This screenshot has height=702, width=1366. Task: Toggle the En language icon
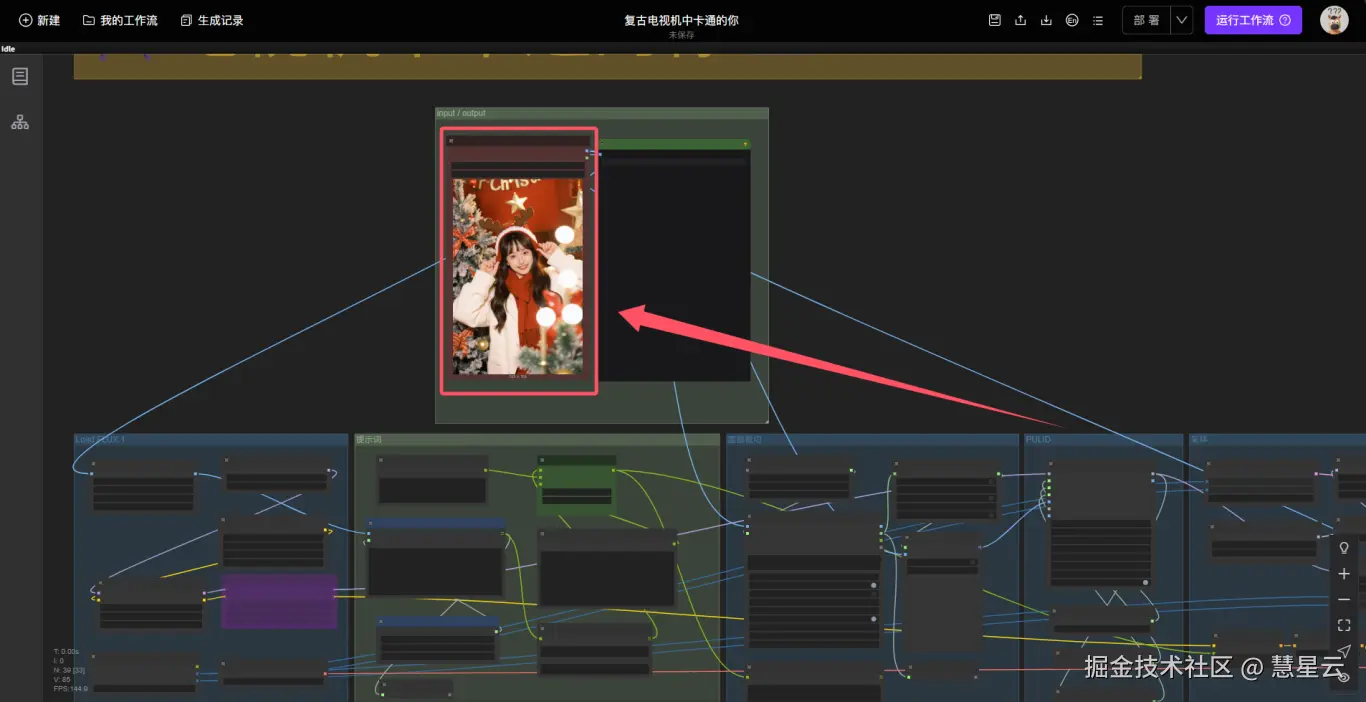(x=1072, y=20)
